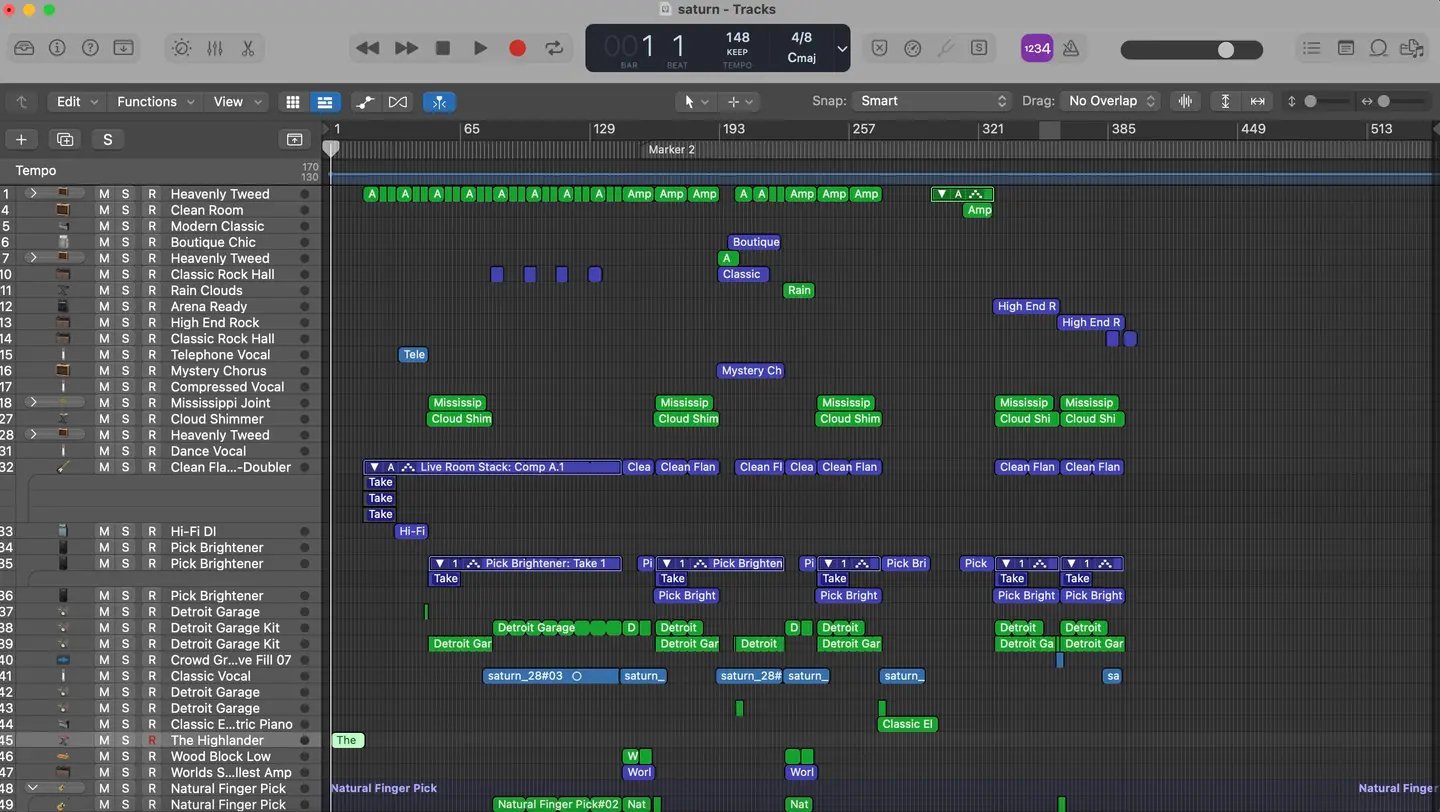Viewport: 1440px width, 812px height.
Task: Expand the Heavenly Tweed track 1 stack
Action: point(32,193)
